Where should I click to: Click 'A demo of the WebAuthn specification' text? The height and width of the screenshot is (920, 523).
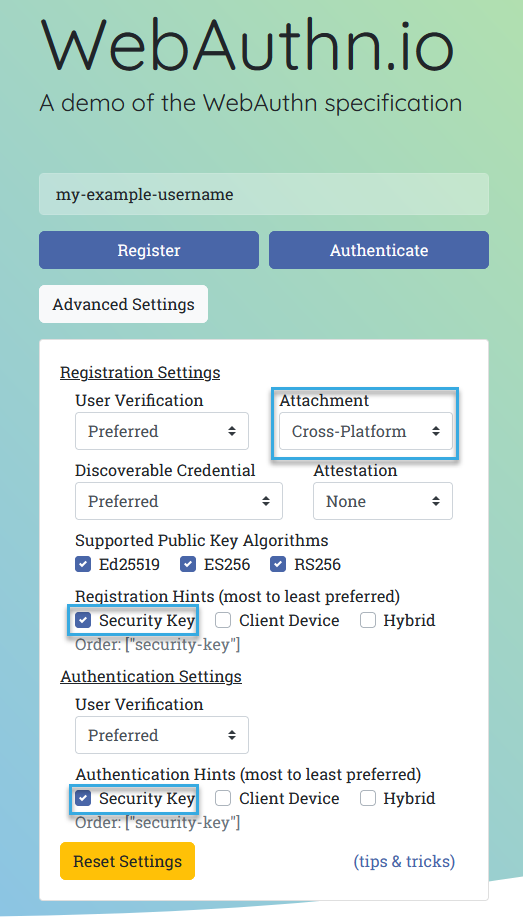(x=251, y=103)
